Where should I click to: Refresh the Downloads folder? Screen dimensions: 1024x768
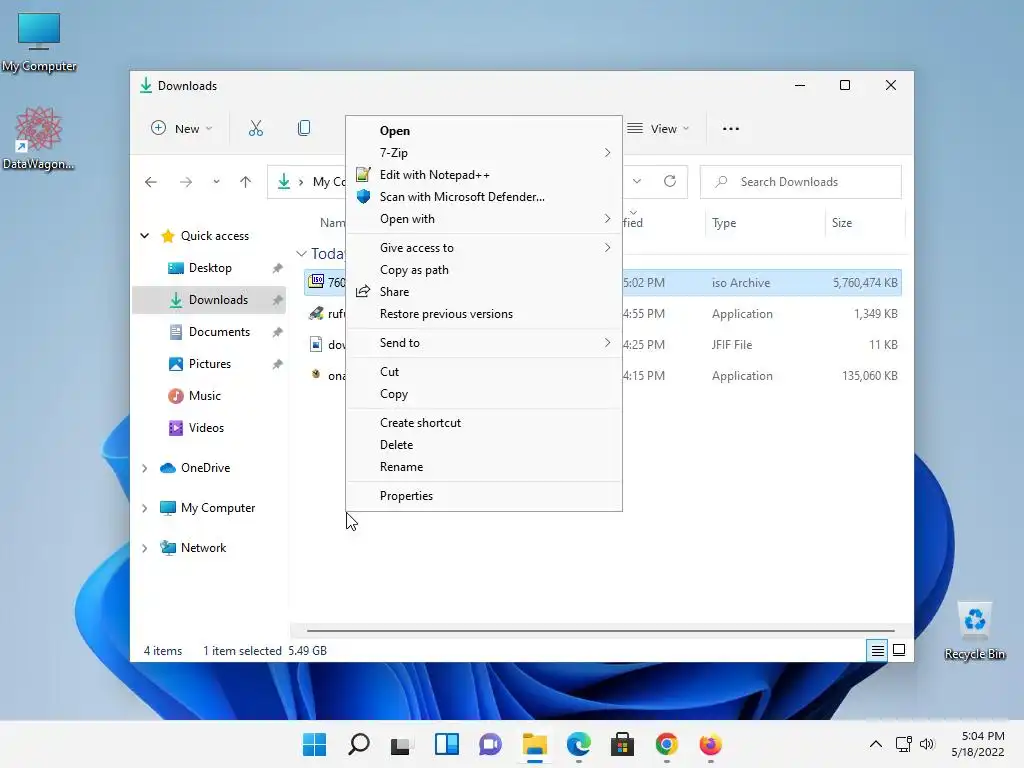point(670,182)
